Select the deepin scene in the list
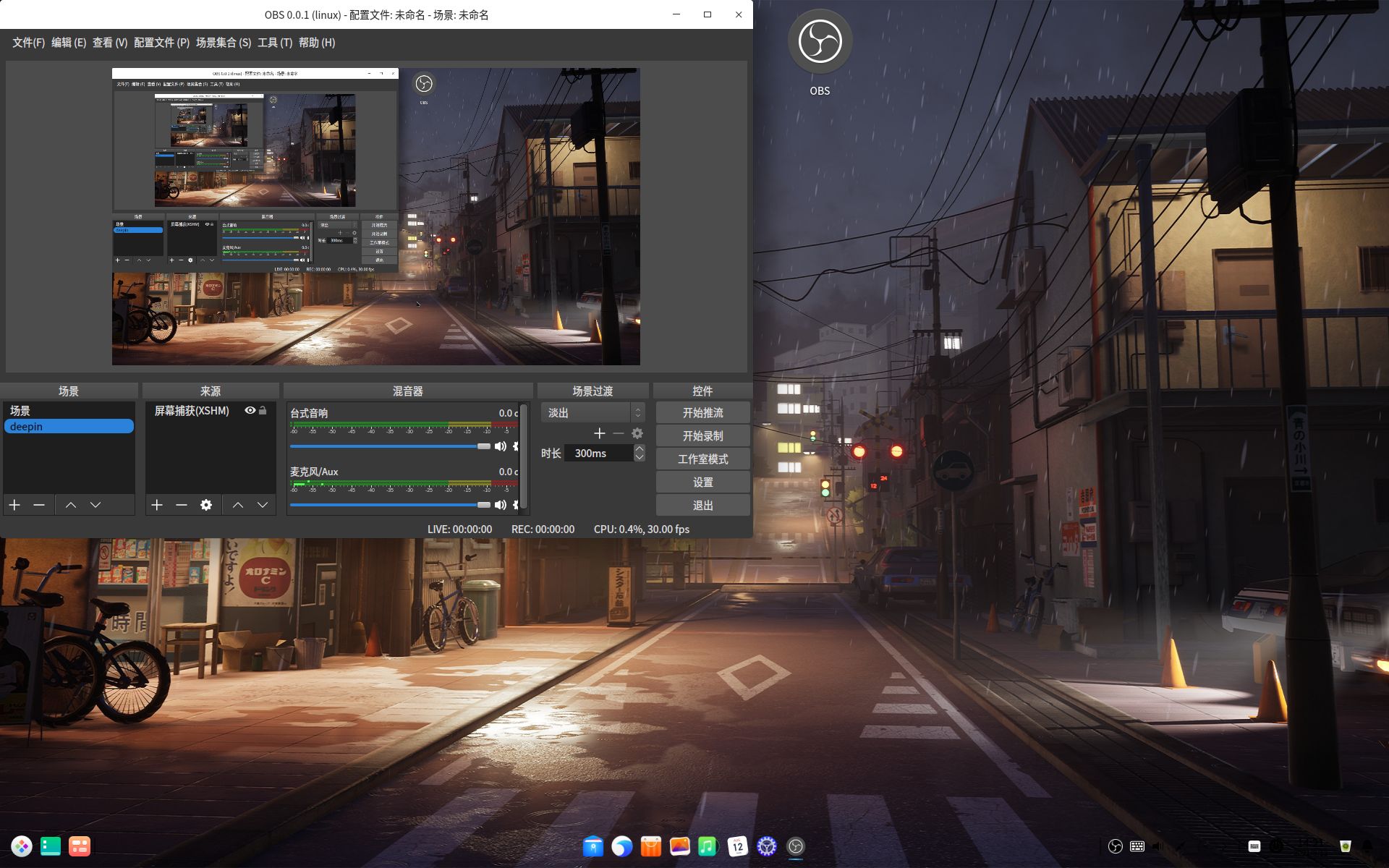The width and height of the screenshot is (1389, 868). pyautogui.click(x=69, y=427)
